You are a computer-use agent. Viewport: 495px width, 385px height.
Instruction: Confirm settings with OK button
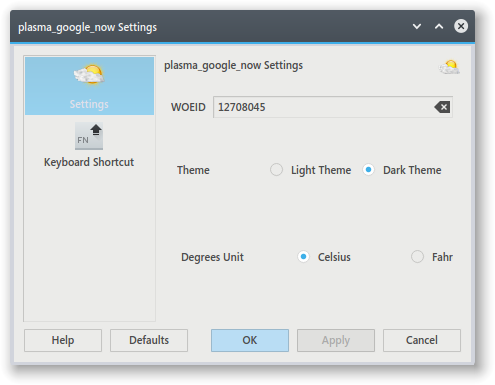250,340
